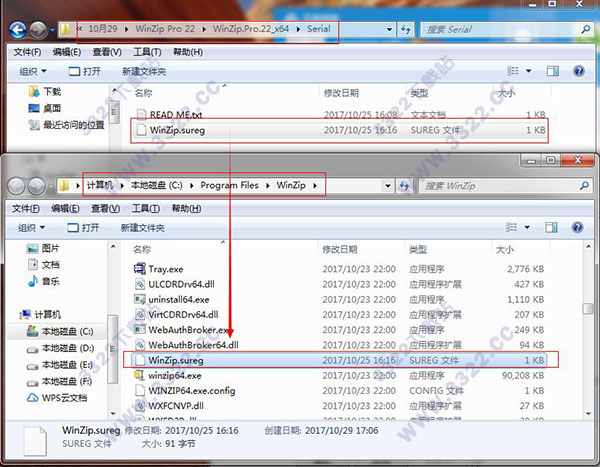Image resolution: width=600 pixels, height=467 pixels.
Task: Expand the arrow after WinZip in the address bar
Action: tap(315, 186)
